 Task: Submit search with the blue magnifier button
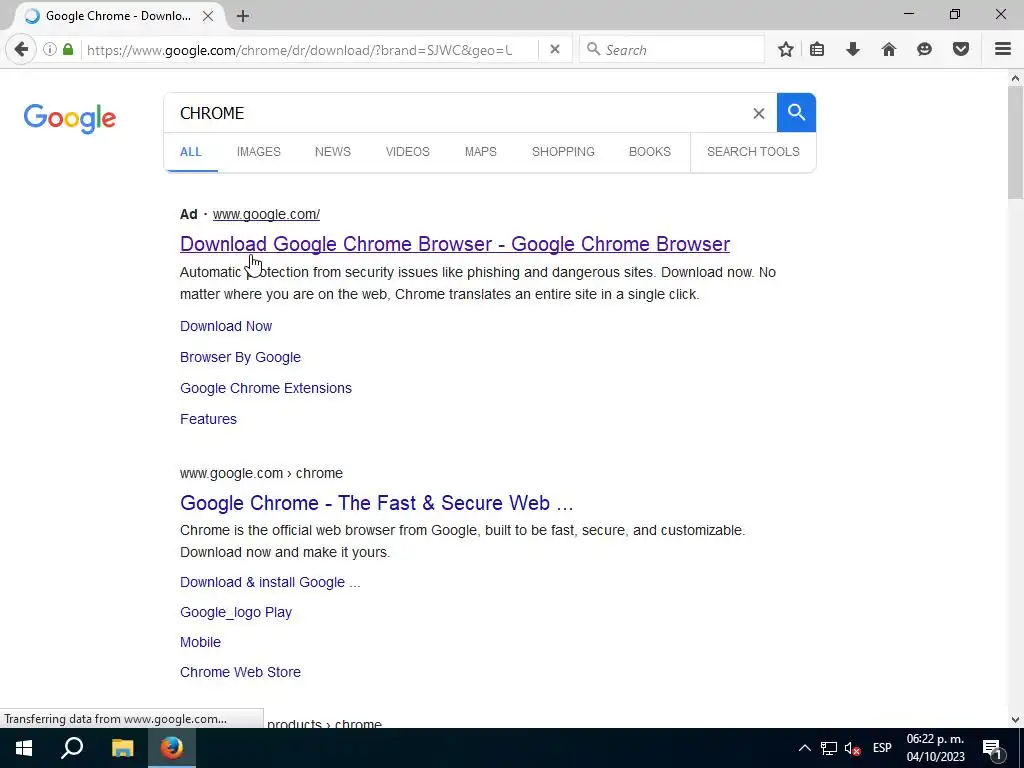[796, 113]
